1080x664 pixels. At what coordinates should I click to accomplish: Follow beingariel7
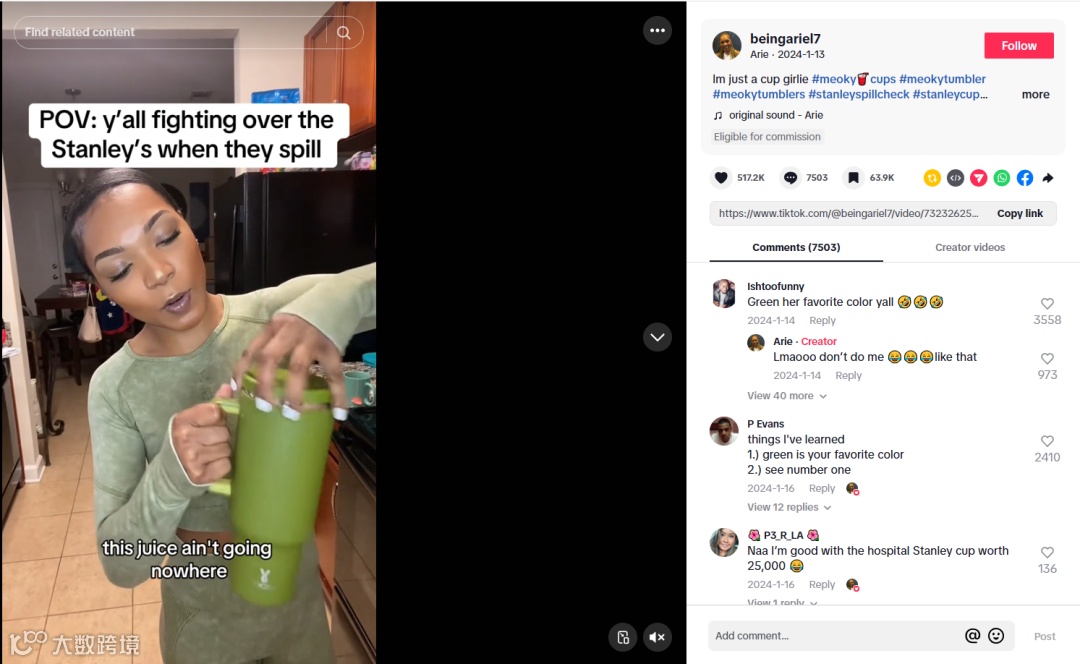tap(1019, 45)
